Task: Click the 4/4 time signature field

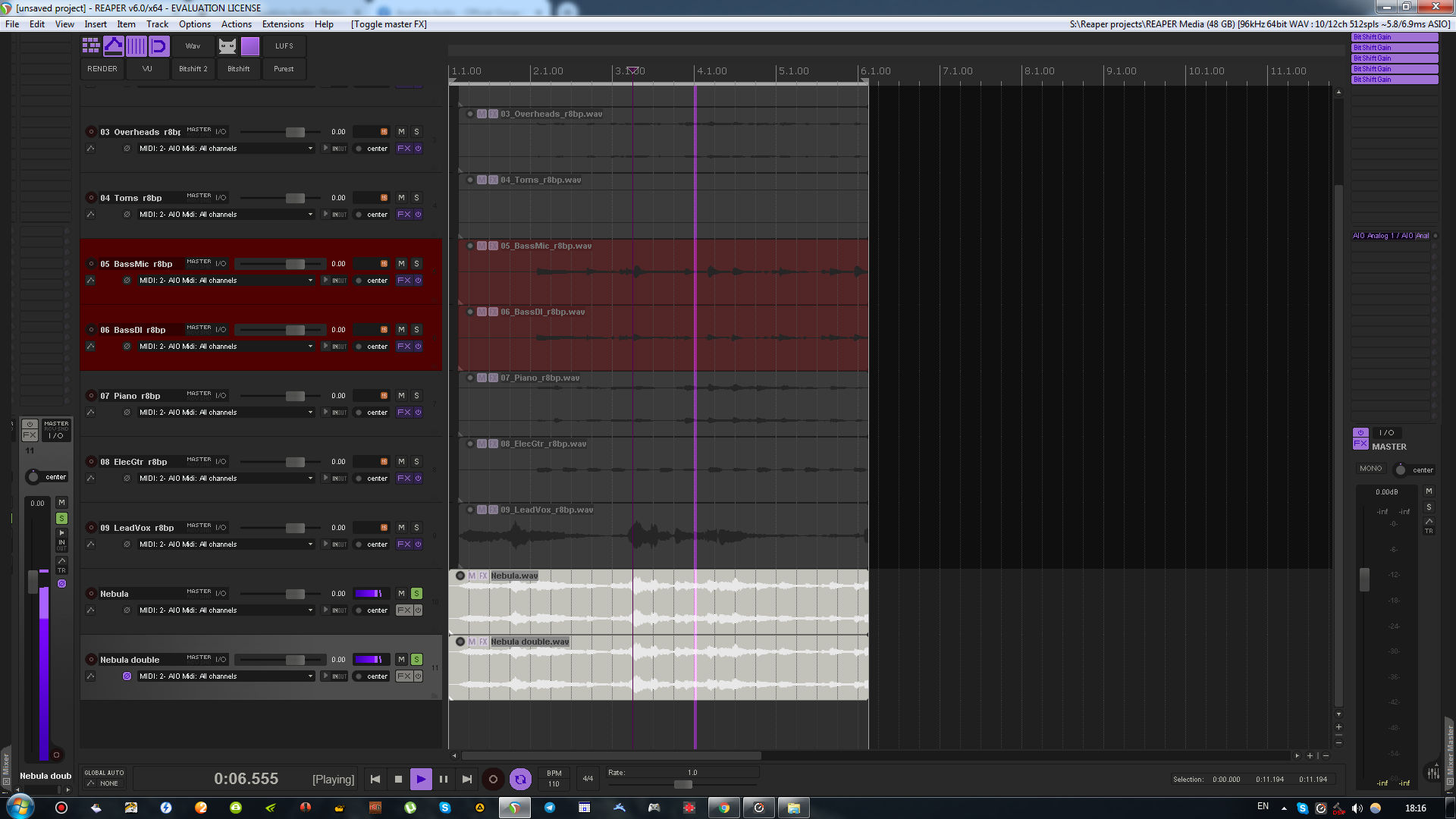Action: (588, 779)
